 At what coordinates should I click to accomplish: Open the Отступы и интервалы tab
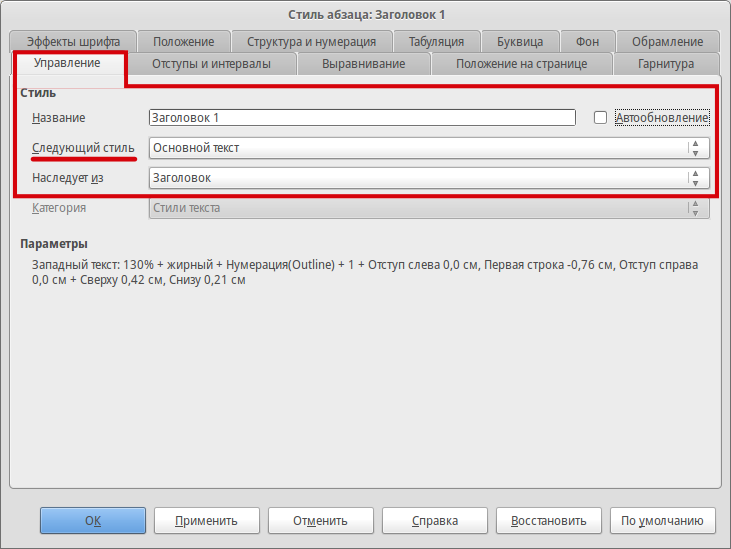[x=211, y=63]
